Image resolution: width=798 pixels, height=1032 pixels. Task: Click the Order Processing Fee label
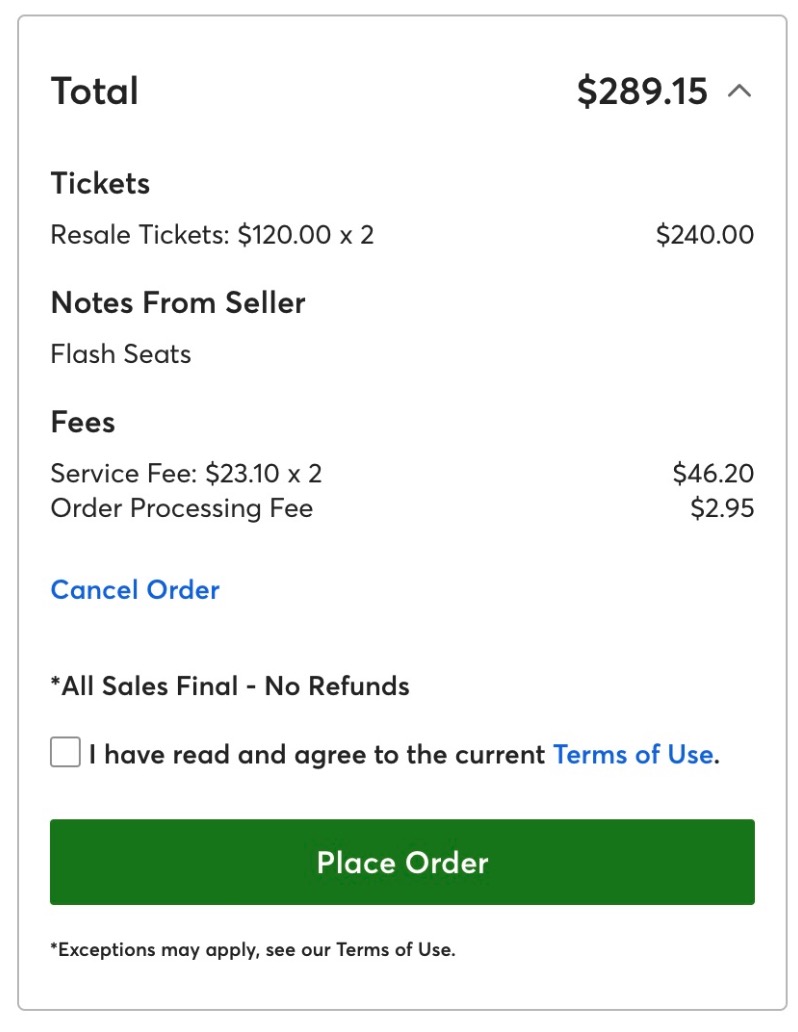[x=182, y=508]
